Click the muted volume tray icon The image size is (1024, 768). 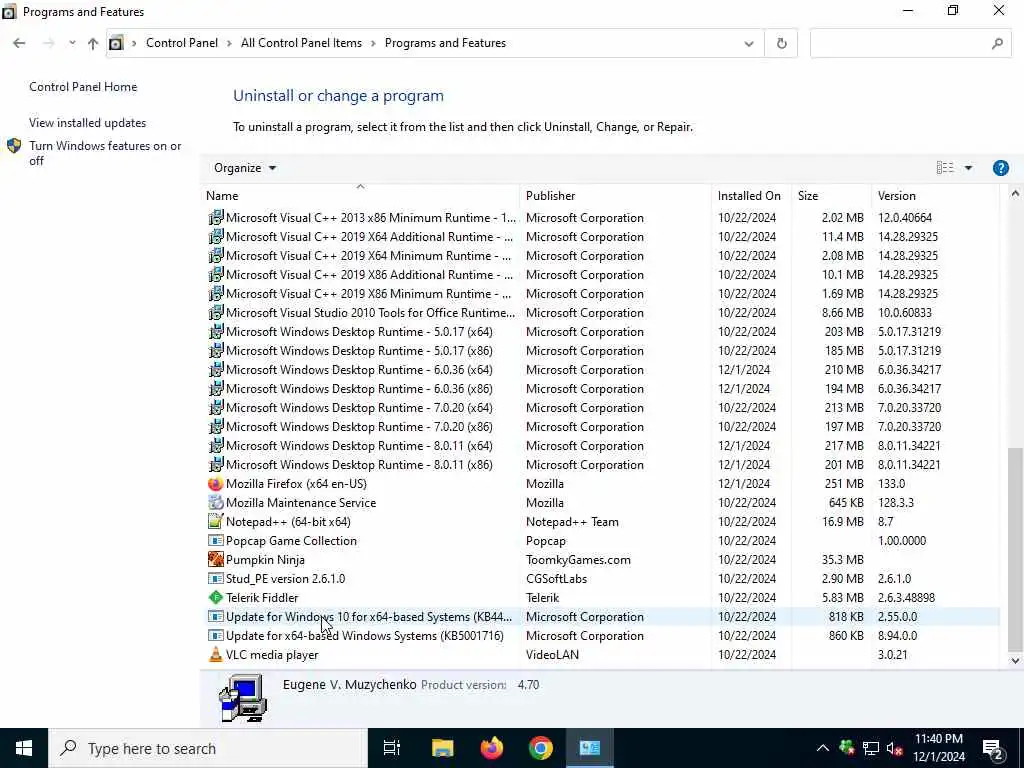coord(894,748)
